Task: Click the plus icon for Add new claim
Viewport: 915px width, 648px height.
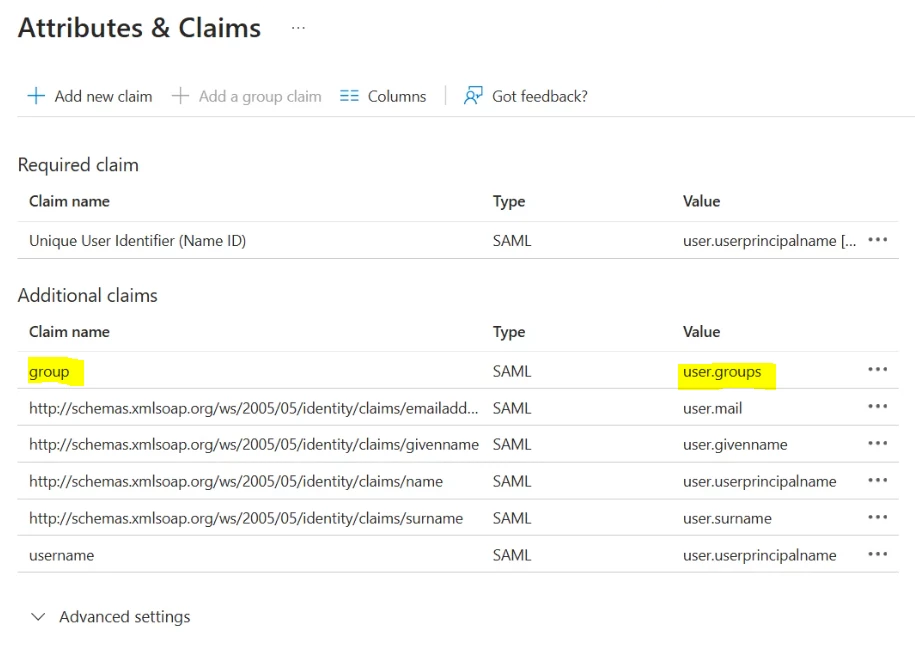Action: [36, 96]
